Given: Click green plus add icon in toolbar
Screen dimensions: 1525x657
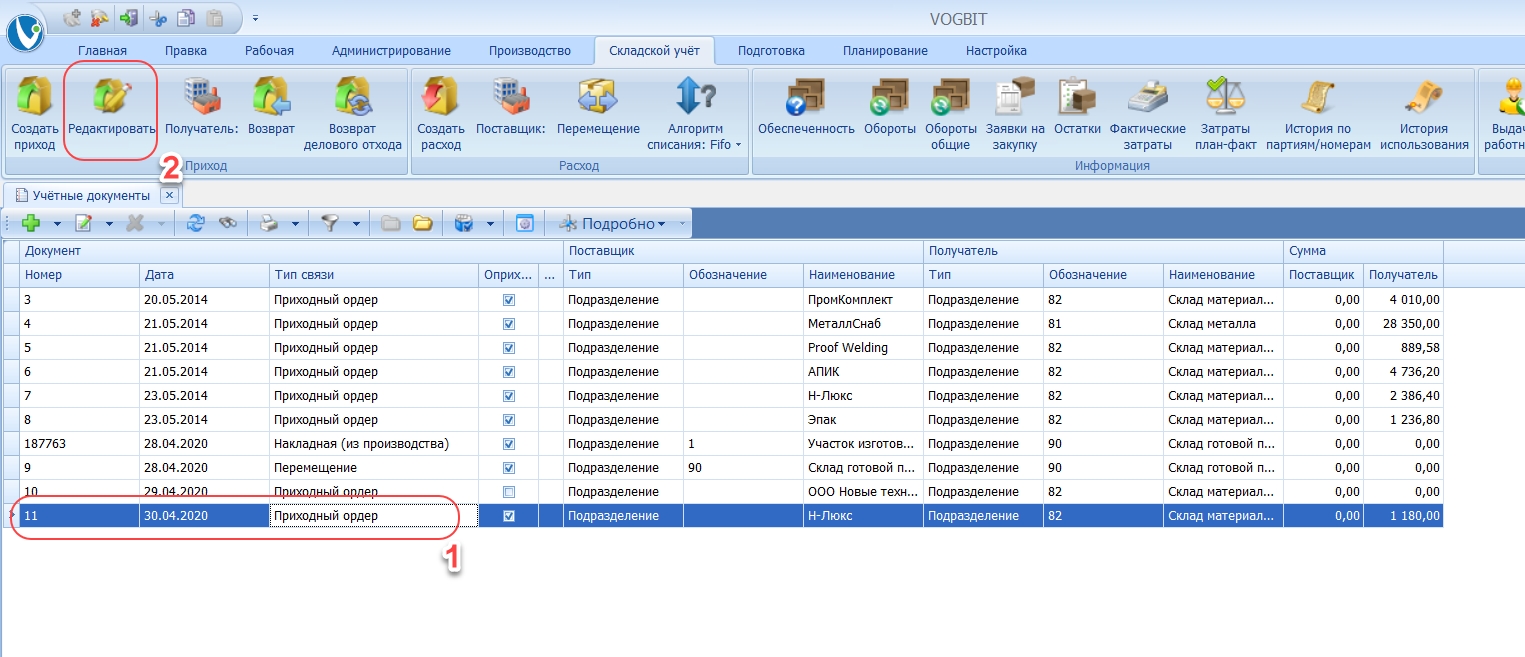Looking at the screenshot, I should [30, 224].
